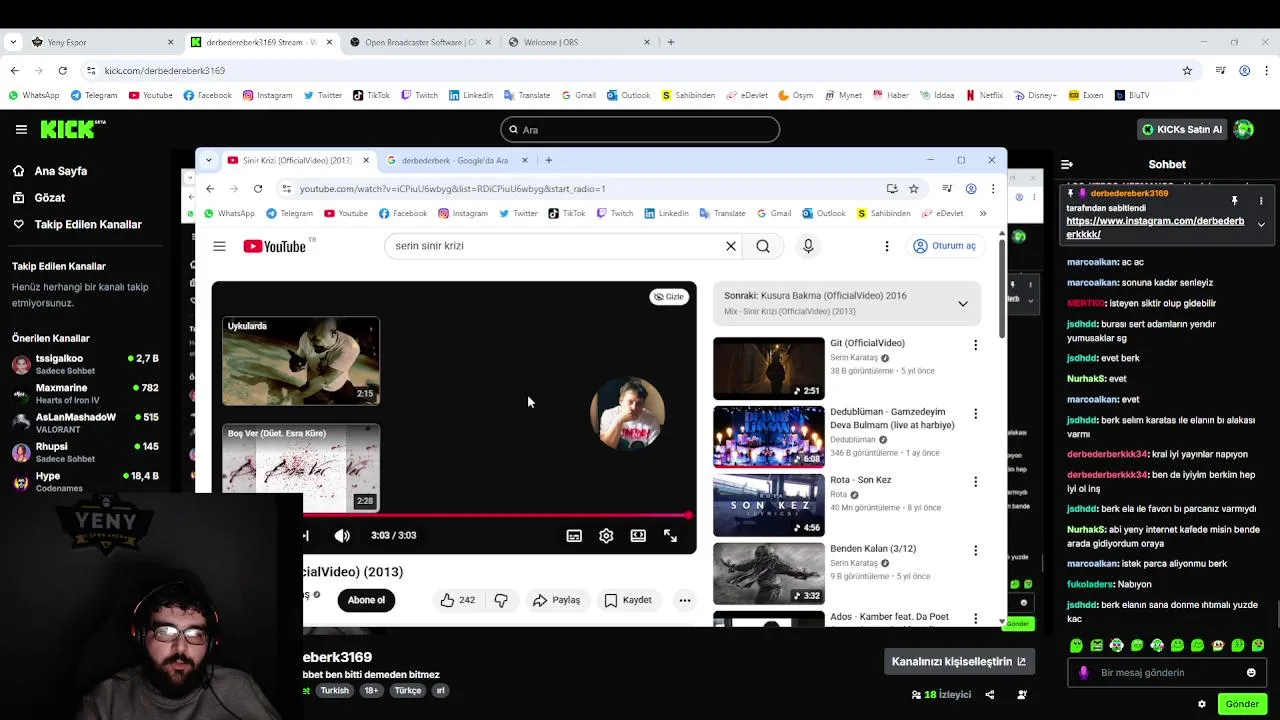Start YouTube voice search microphone
Viewport: 1280px width, 720px height.
point(808,246)
